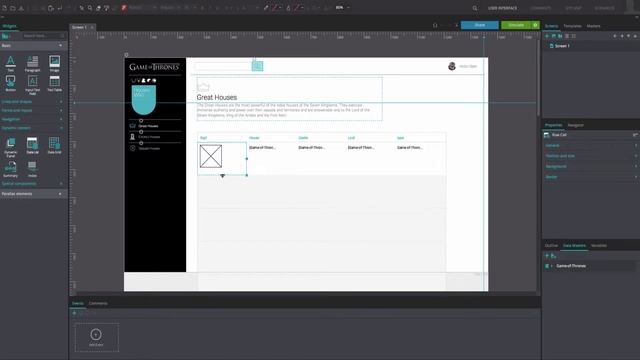Expand the Forms and inputs section
The height and width of the screenshot is (360, 640).
pos(61,111)
